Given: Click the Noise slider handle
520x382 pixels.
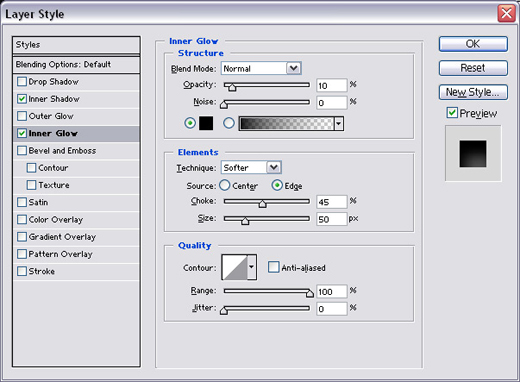Looking at the screenshot, I should coord(224,105).
